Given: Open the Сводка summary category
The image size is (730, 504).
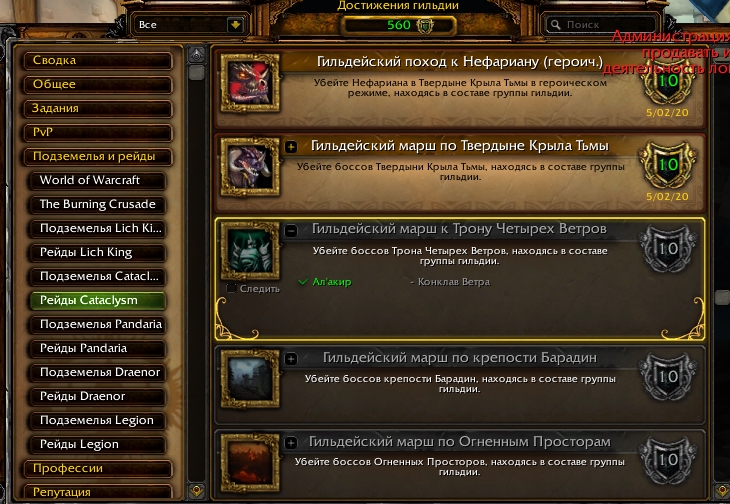Looking at the screenshot, I should coord(98,60).
